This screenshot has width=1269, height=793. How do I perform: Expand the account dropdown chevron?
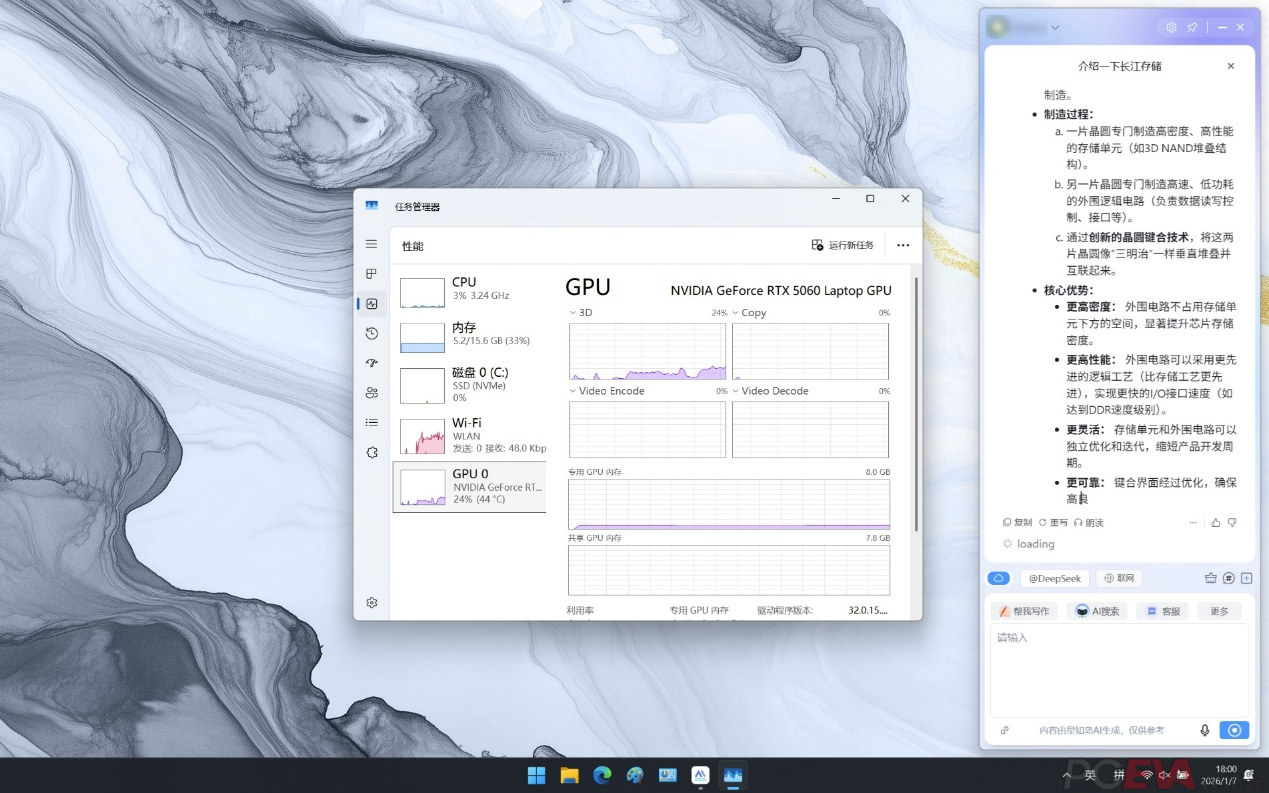click(x=1055, y=28)
